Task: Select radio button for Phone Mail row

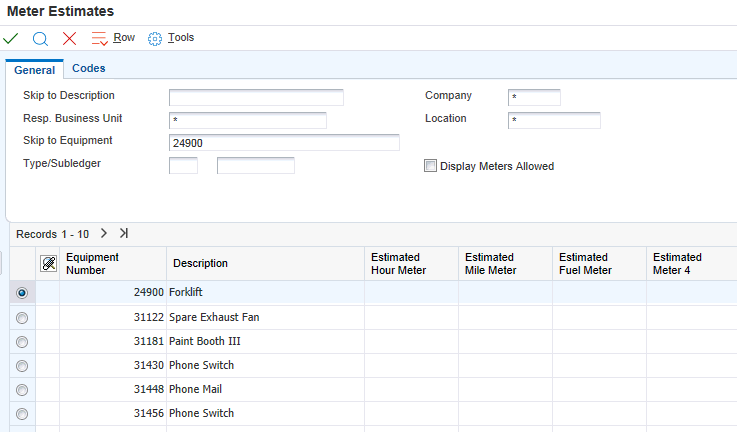Action: point(22,389)
